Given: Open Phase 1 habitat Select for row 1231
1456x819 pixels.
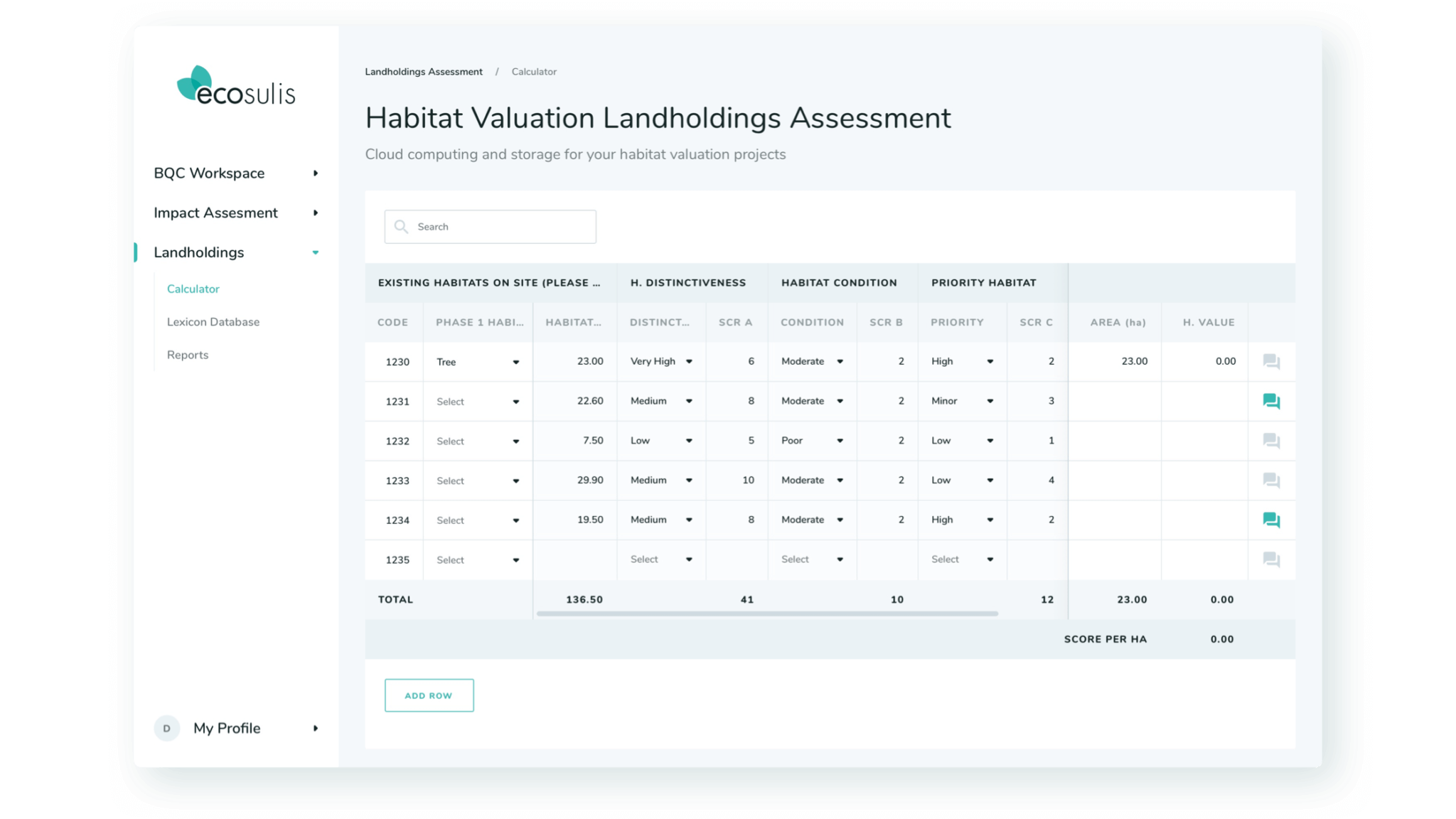Looking at the screenshot, I should (478, 402).
